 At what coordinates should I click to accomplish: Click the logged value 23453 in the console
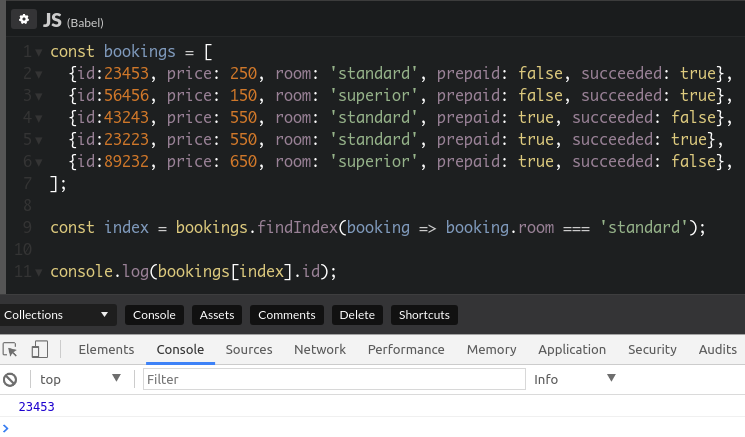37,407
